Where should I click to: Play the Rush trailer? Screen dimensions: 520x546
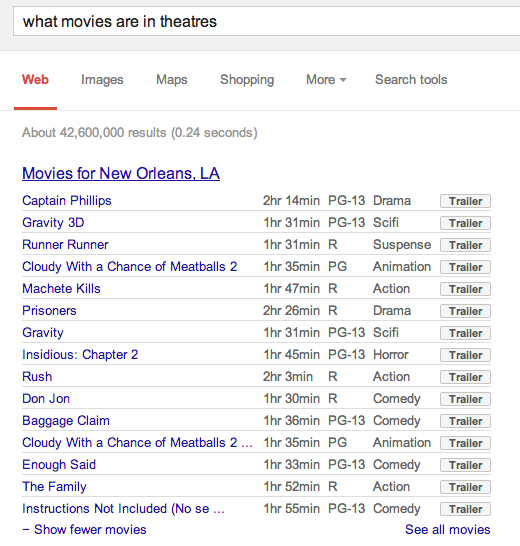[x=465, y=377]
